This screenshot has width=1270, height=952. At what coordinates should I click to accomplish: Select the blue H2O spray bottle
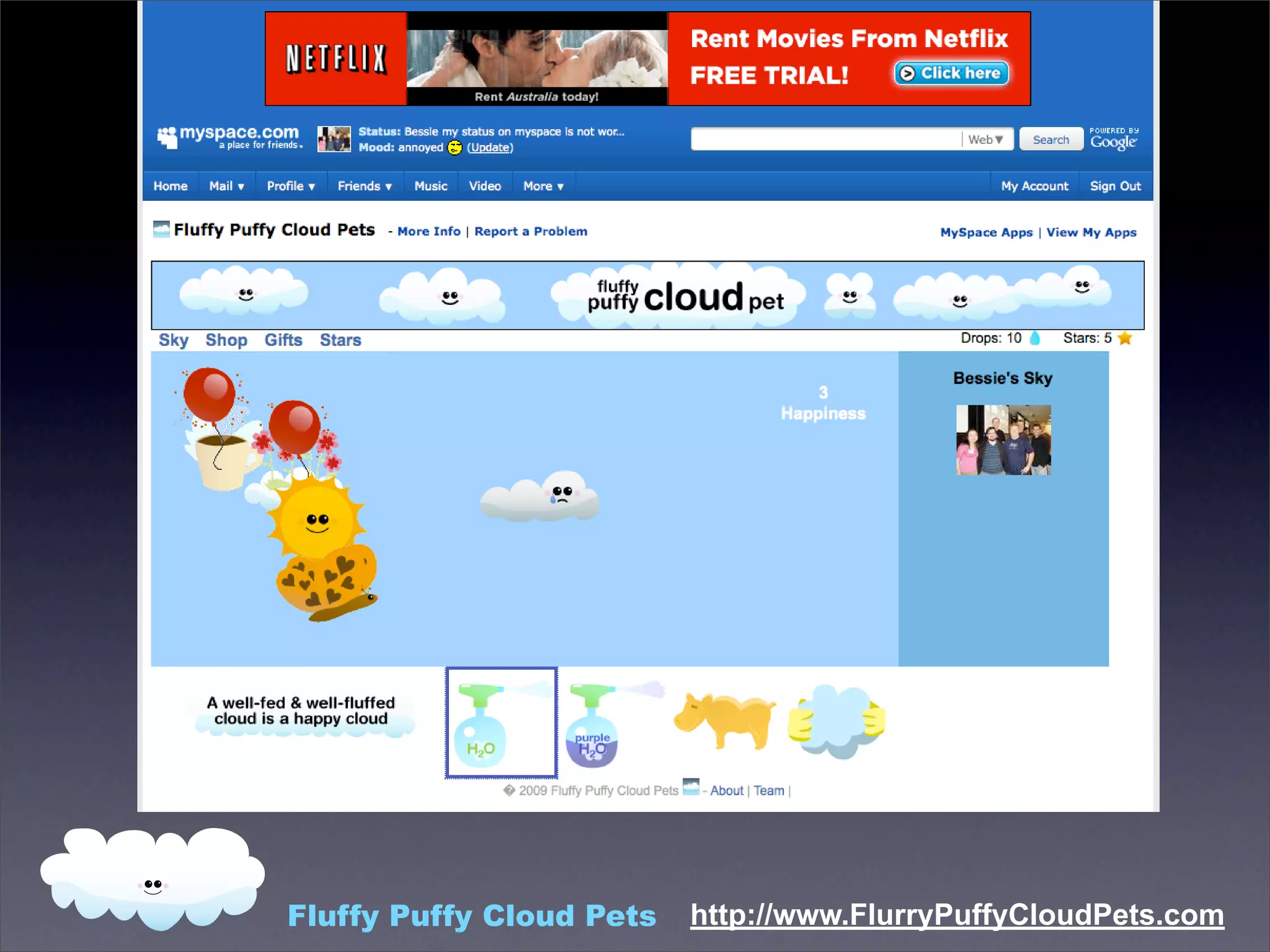501,723
